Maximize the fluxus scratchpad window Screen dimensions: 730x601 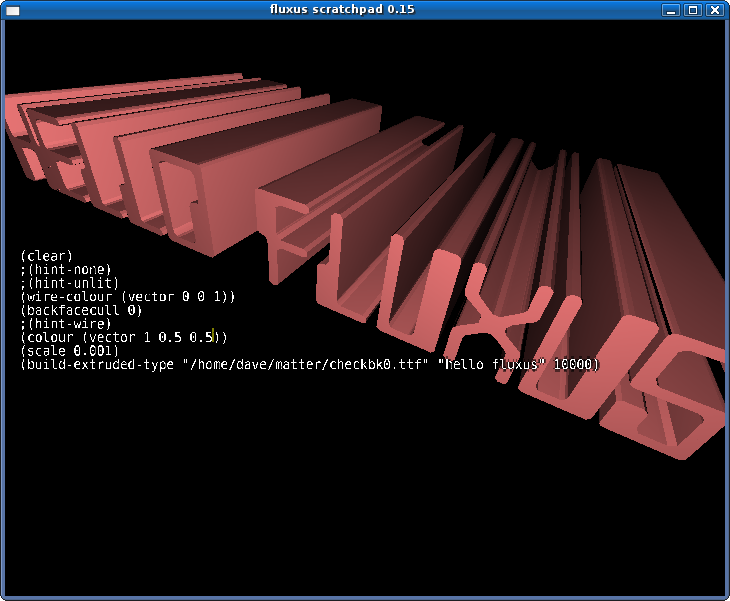pyautogui.click(x=693, y=10)
